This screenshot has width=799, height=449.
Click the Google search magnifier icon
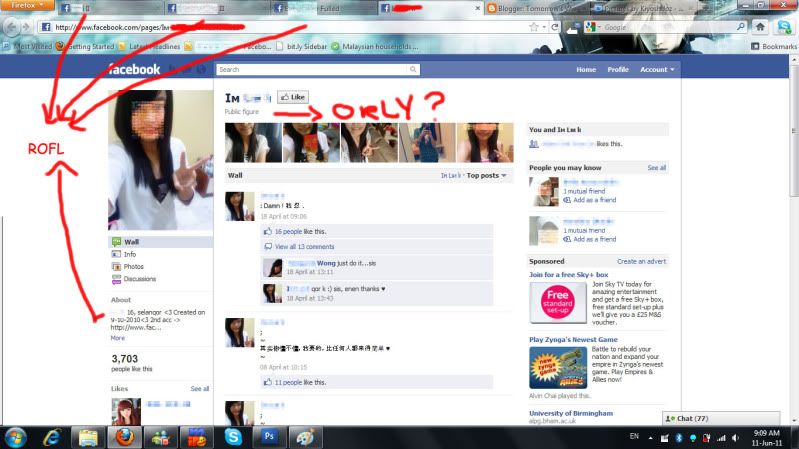pyautogui.click(x=740, y=27)
